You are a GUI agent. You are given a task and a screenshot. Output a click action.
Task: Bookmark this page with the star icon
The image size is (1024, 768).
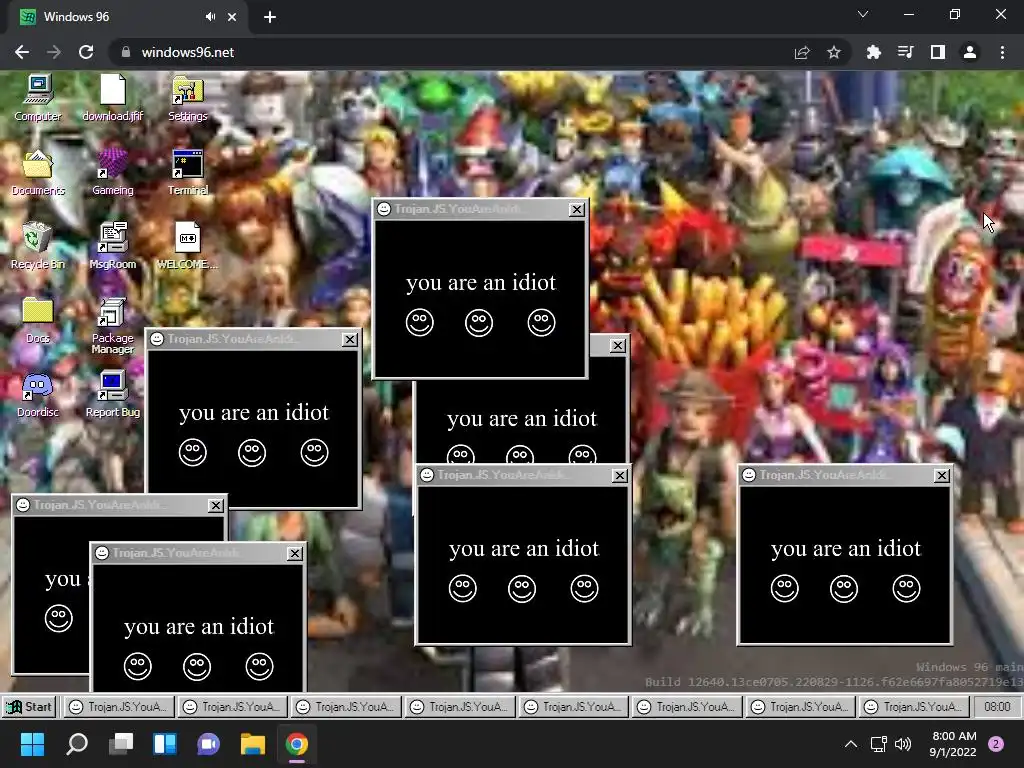point(834,52)
